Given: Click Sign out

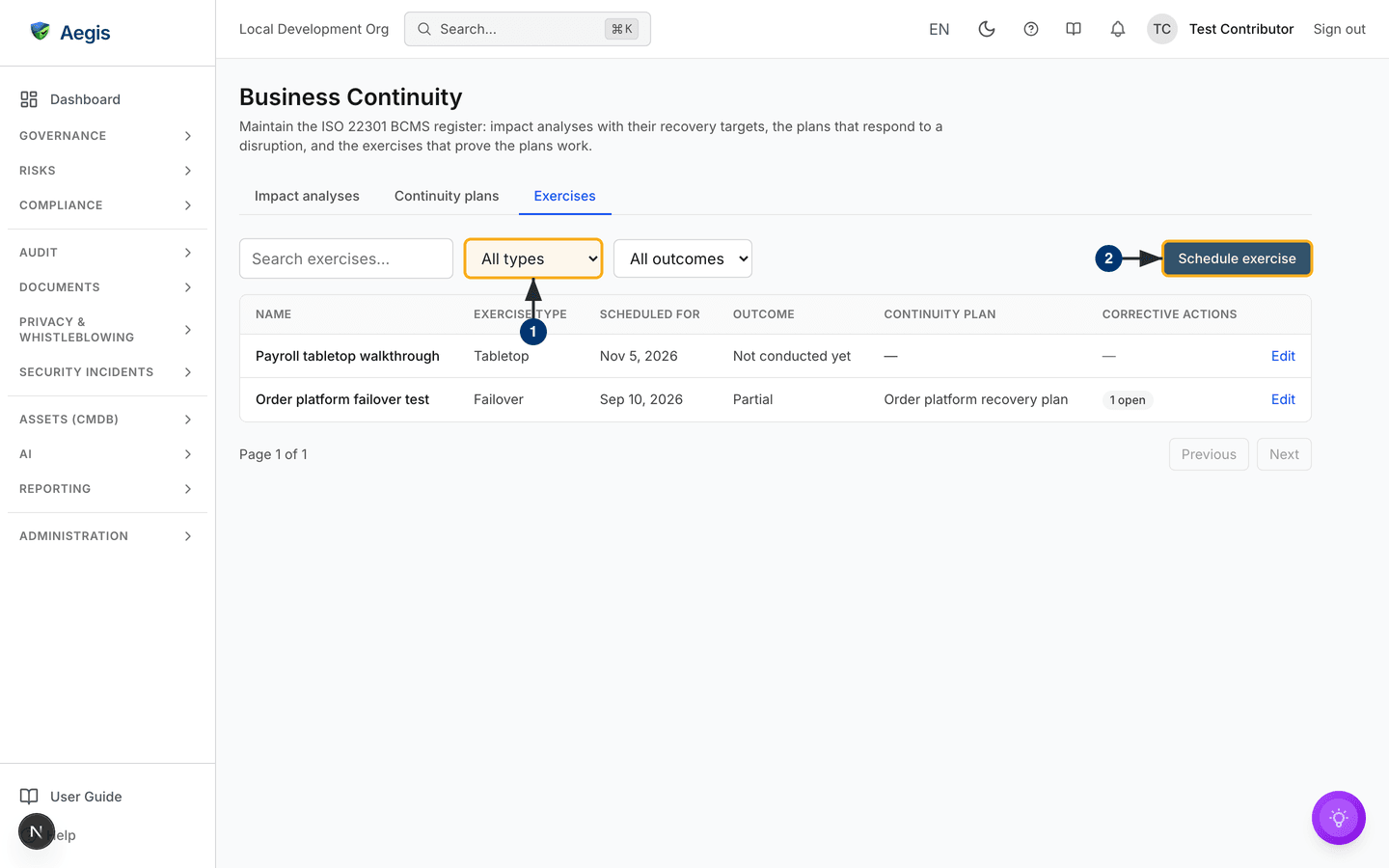Looking at the screenshot, I should pos(1339,29).
